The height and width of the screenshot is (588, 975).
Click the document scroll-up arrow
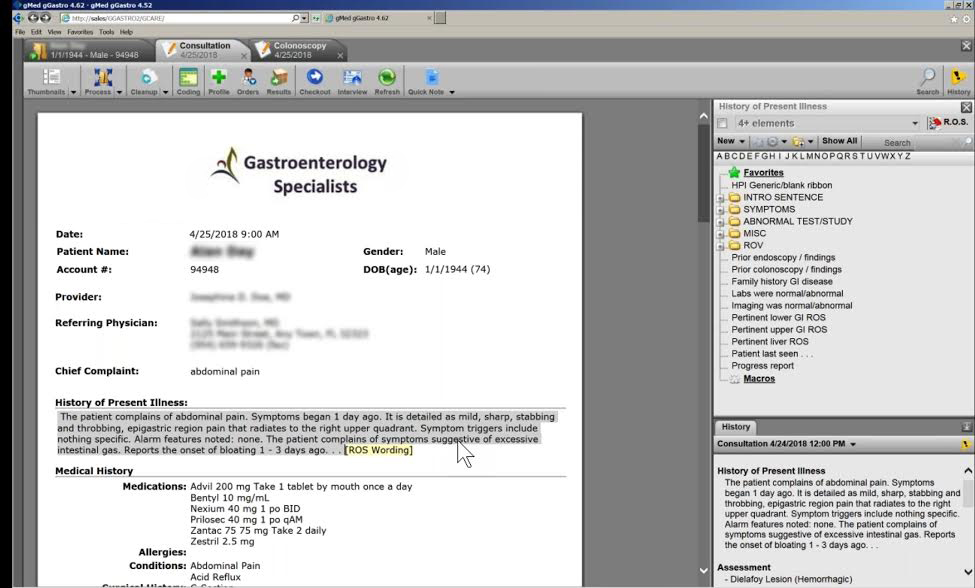[703, 116]
